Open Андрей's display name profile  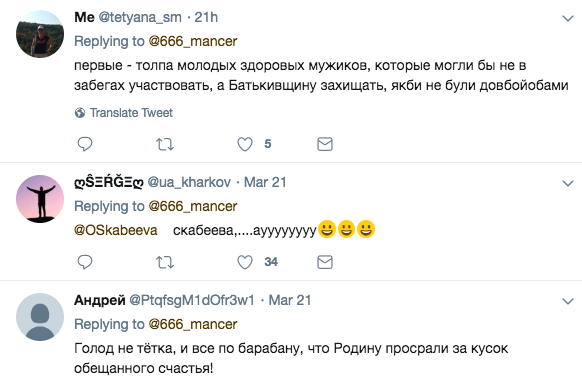tap(100, 300)
